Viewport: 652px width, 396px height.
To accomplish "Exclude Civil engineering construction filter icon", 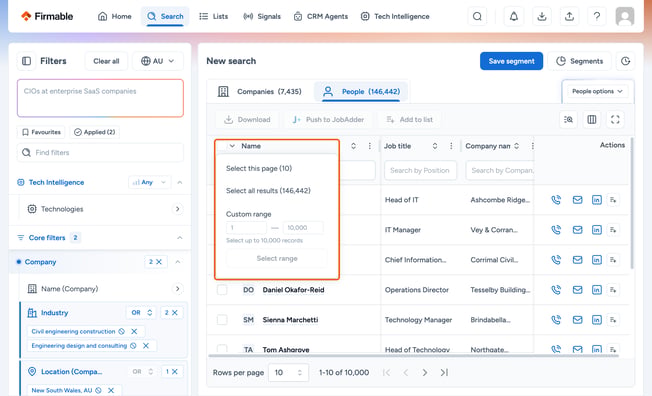I will point(121,332).
